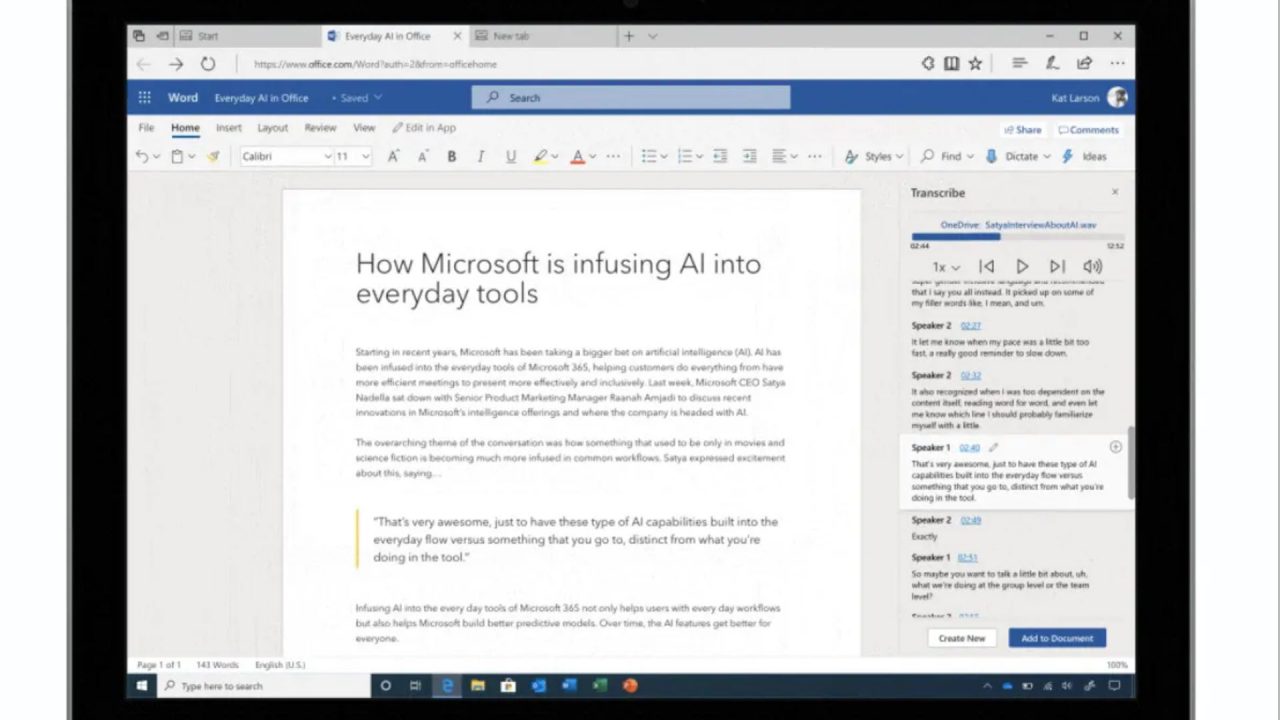Decrease paragraph indent
This screenshot has width=1280, height=720.
point(720,157)
